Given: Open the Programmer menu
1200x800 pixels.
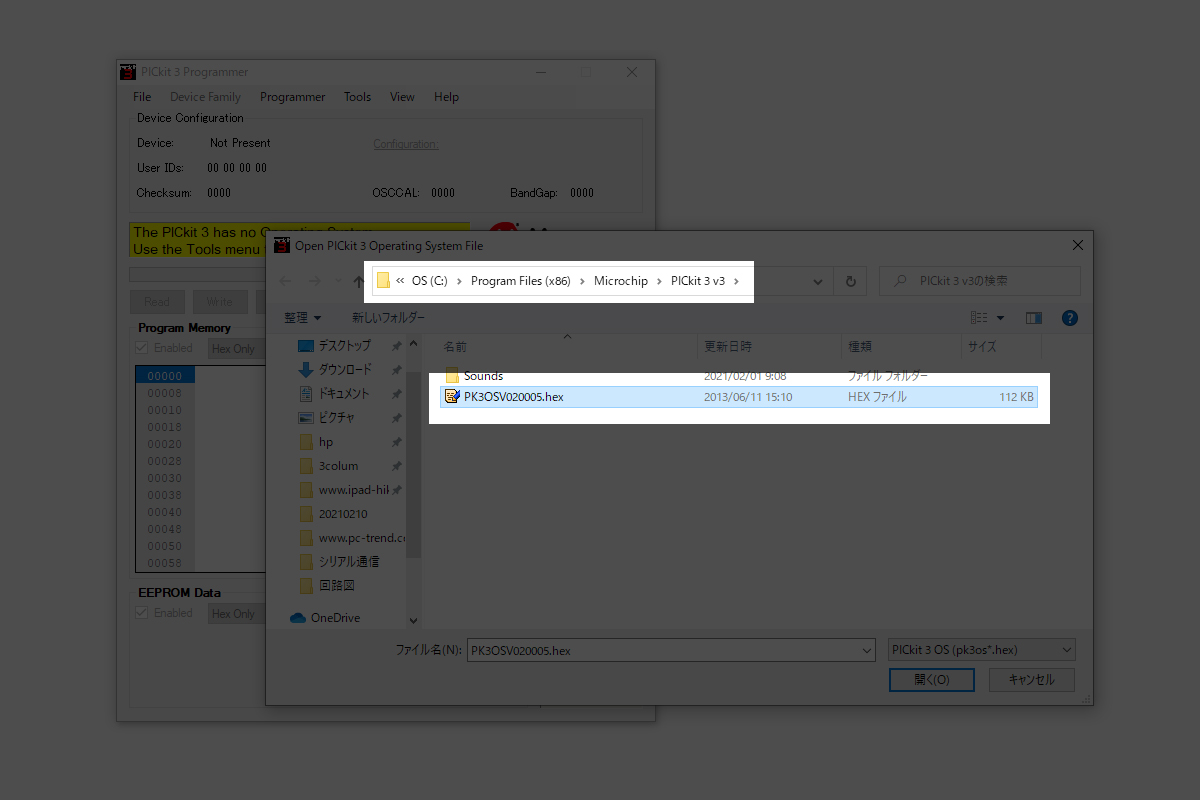Looking at the screenshot, I should [292, 97].
